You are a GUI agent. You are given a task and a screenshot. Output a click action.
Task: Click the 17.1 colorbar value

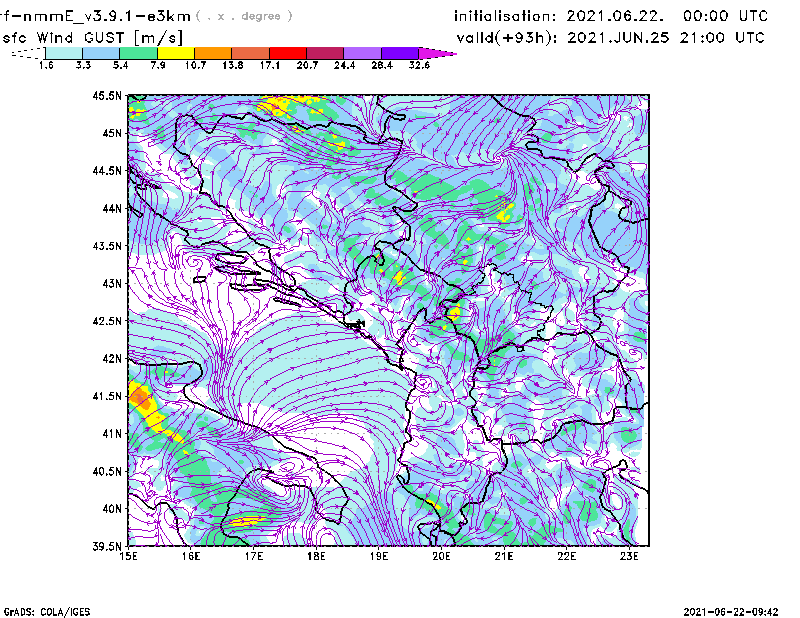(x=269, y=65)
